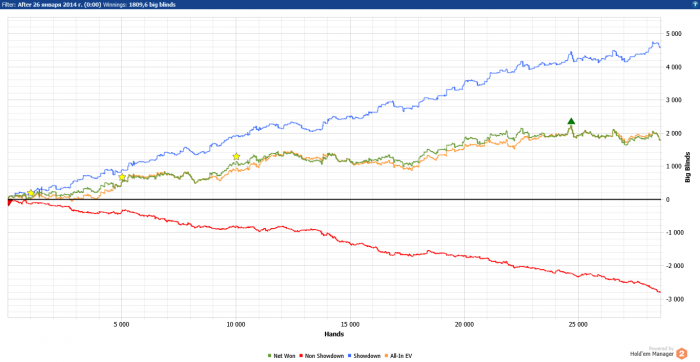Click the '0' big blinds axis label

[667, 200]
